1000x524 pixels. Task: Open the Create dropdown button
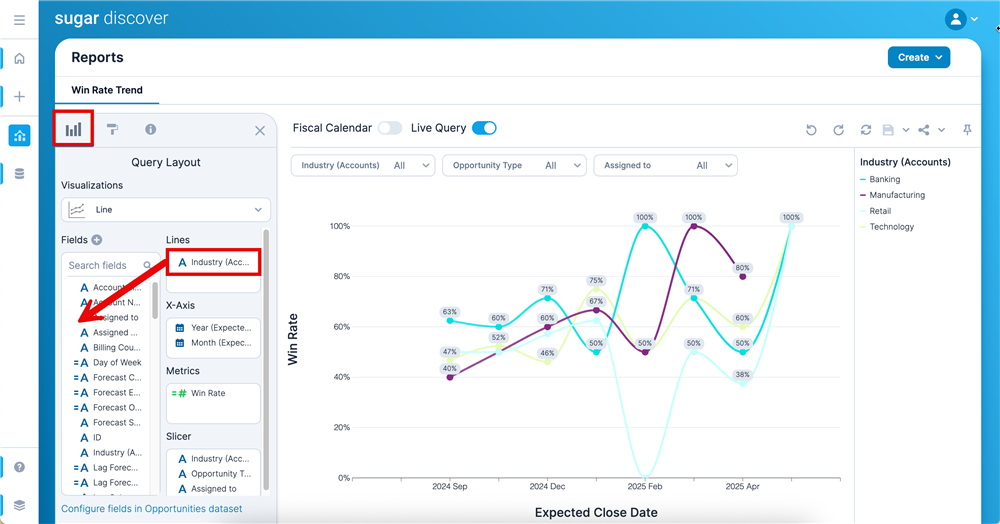point(919,57)
